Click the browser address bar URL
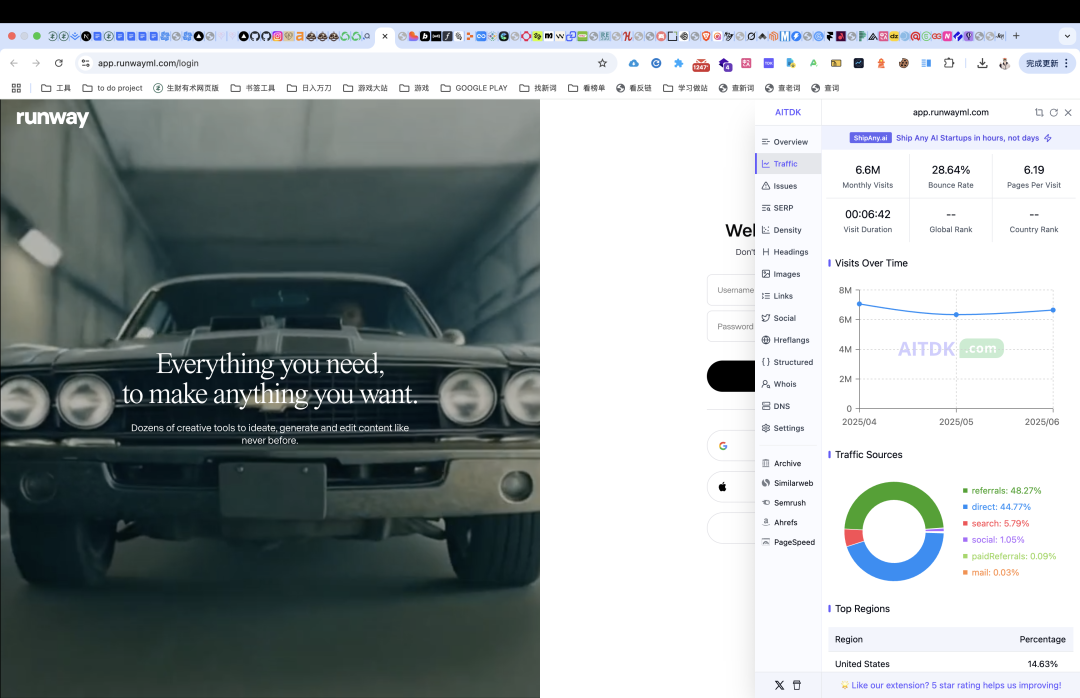The image size is (1080, 698). pyautogui.click(x=148, y=63)
